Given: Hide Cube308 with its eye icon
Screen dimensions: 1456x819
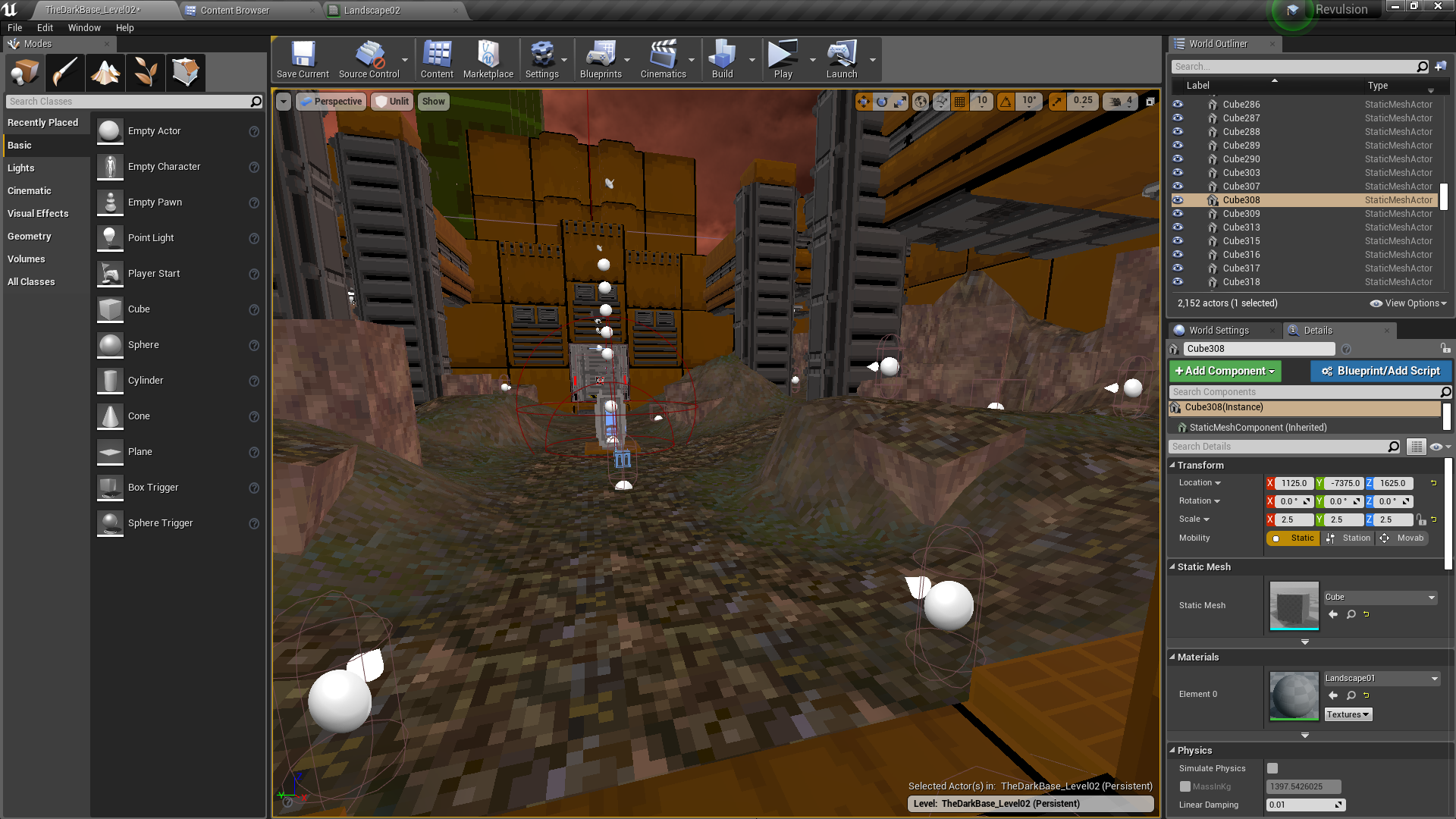Looking at the screenshot, I should click(1178, 200).
